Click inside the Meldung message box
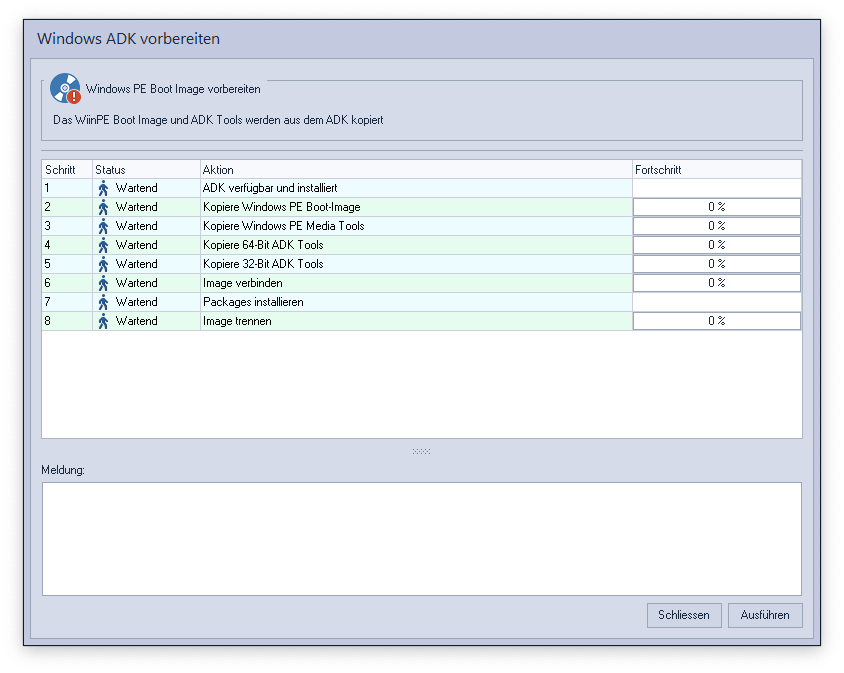The height and width of the screenshot is (673, 844). [421, 539]
